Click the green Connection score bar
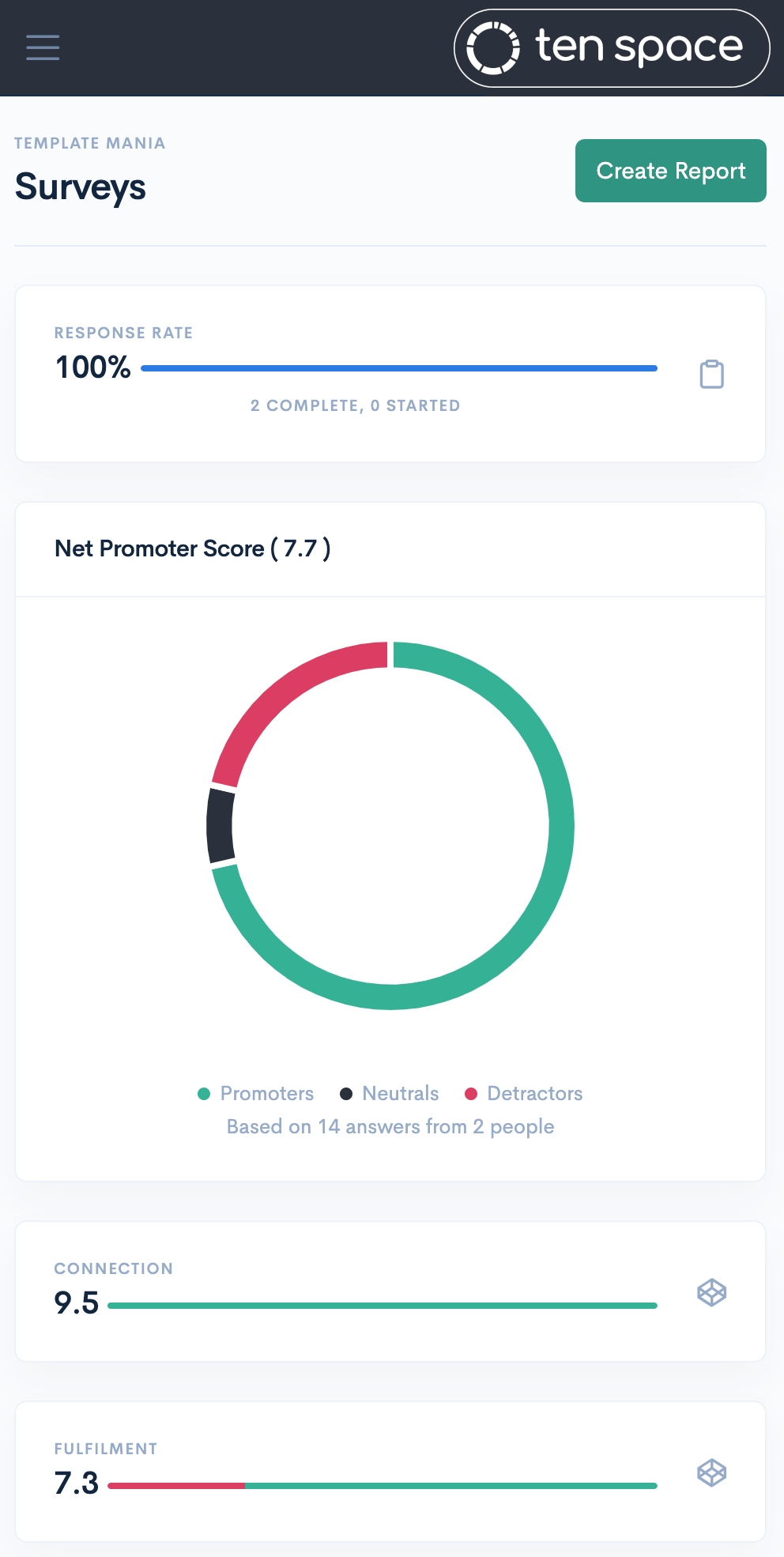This screenshot has height=1557, width=784. [x=383, y=1306]
